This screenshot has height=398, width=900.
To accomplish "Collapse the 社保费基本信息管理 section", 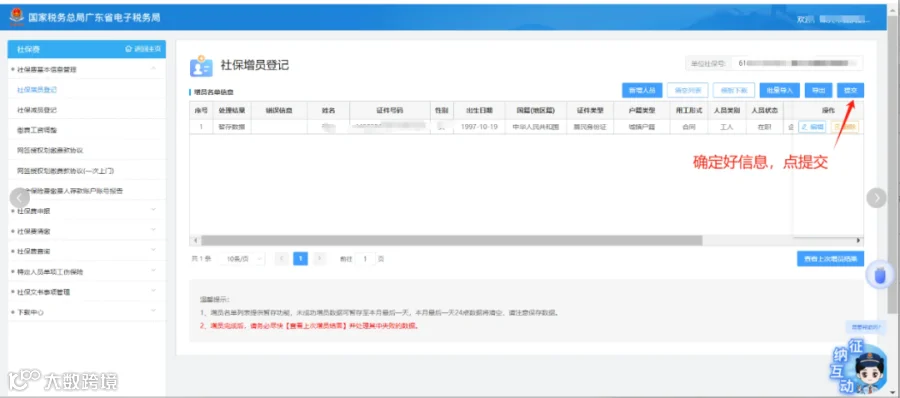I will point(153,69).
